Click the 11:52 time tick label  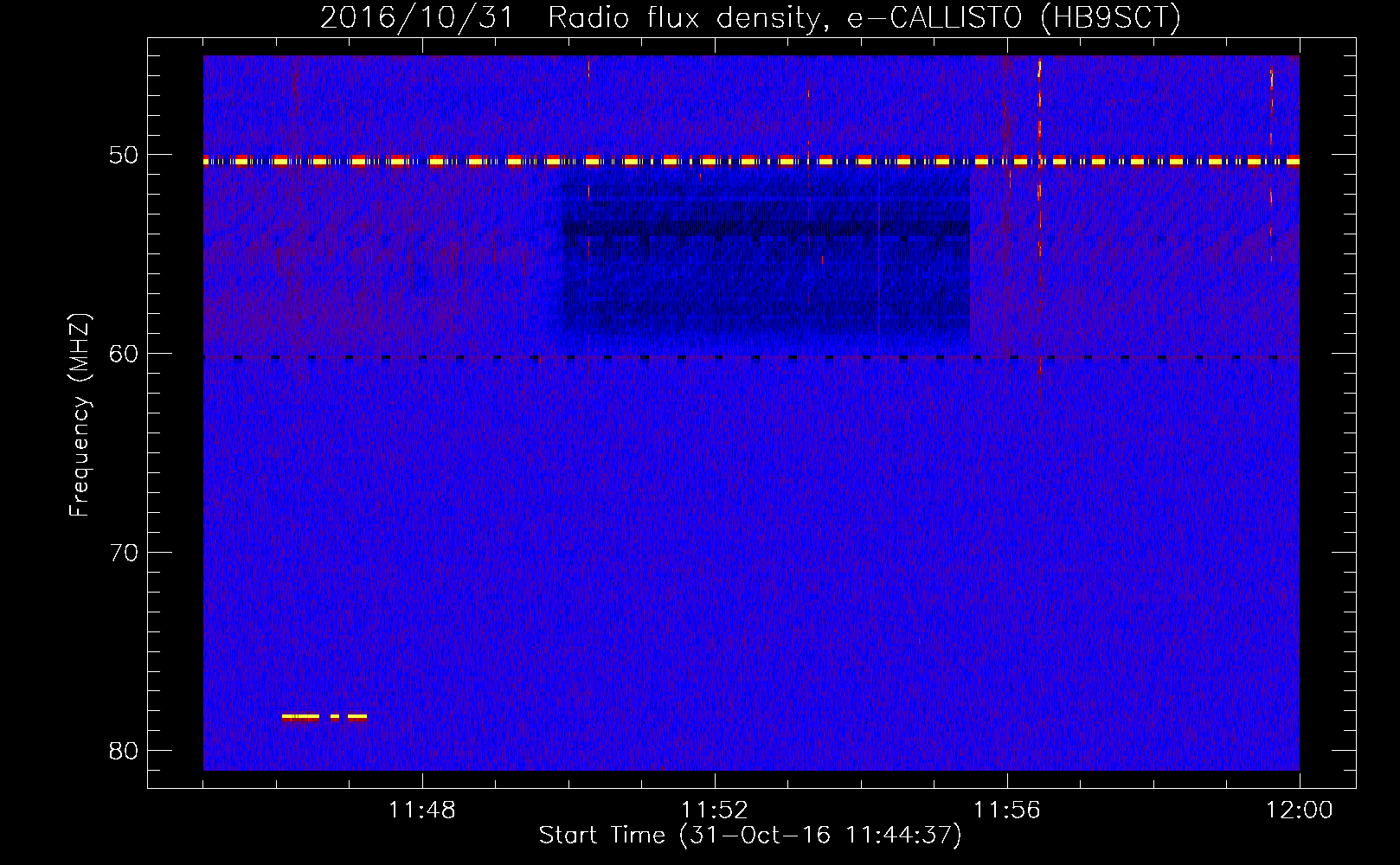click(x=715, y=811)
